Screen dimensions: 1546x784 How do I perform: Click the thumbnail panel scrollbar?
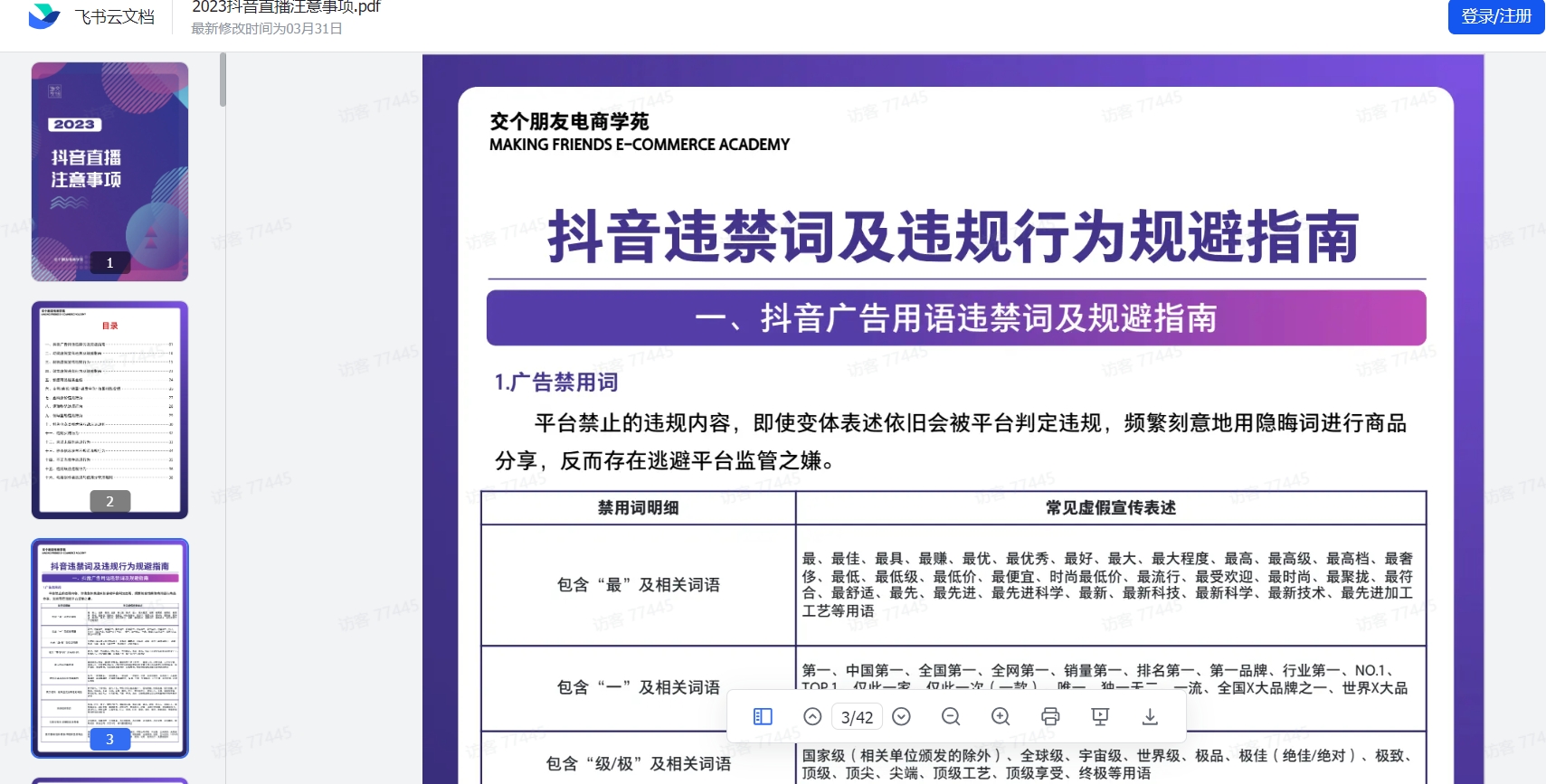point(223,81)
